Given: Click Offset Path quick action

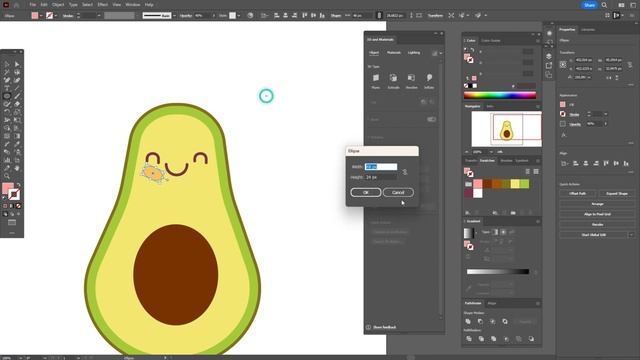Looking at the screenshot, I should click(578, 193).
